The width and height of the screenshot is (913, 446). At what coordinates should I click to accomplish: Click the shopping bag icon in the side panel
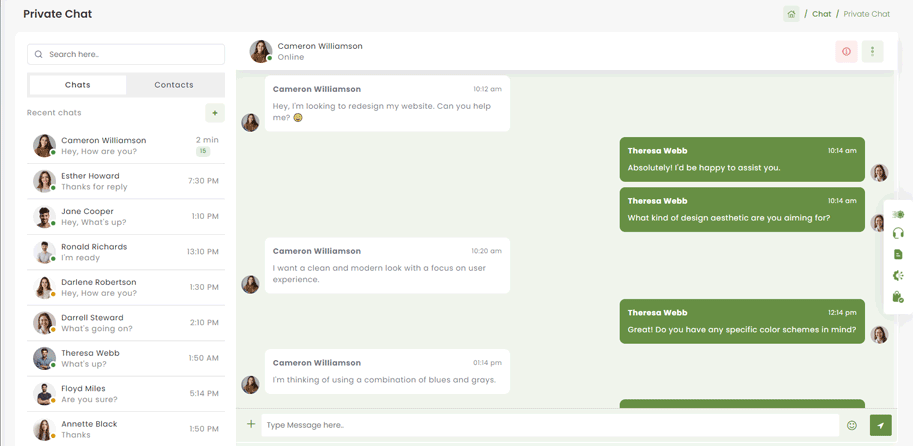click(x=898, y=297)
